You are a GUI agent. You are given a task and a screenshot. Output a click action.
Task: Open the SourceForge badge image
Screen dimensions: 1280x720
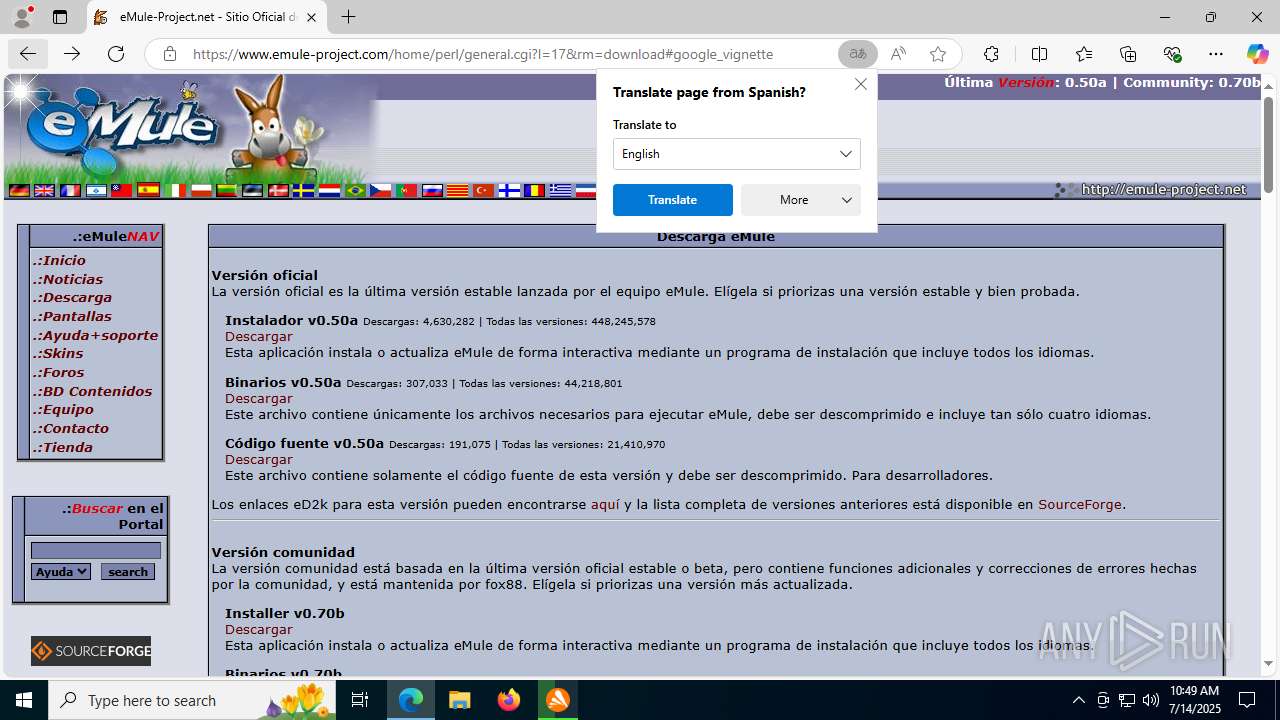click(x=91, y=651)
